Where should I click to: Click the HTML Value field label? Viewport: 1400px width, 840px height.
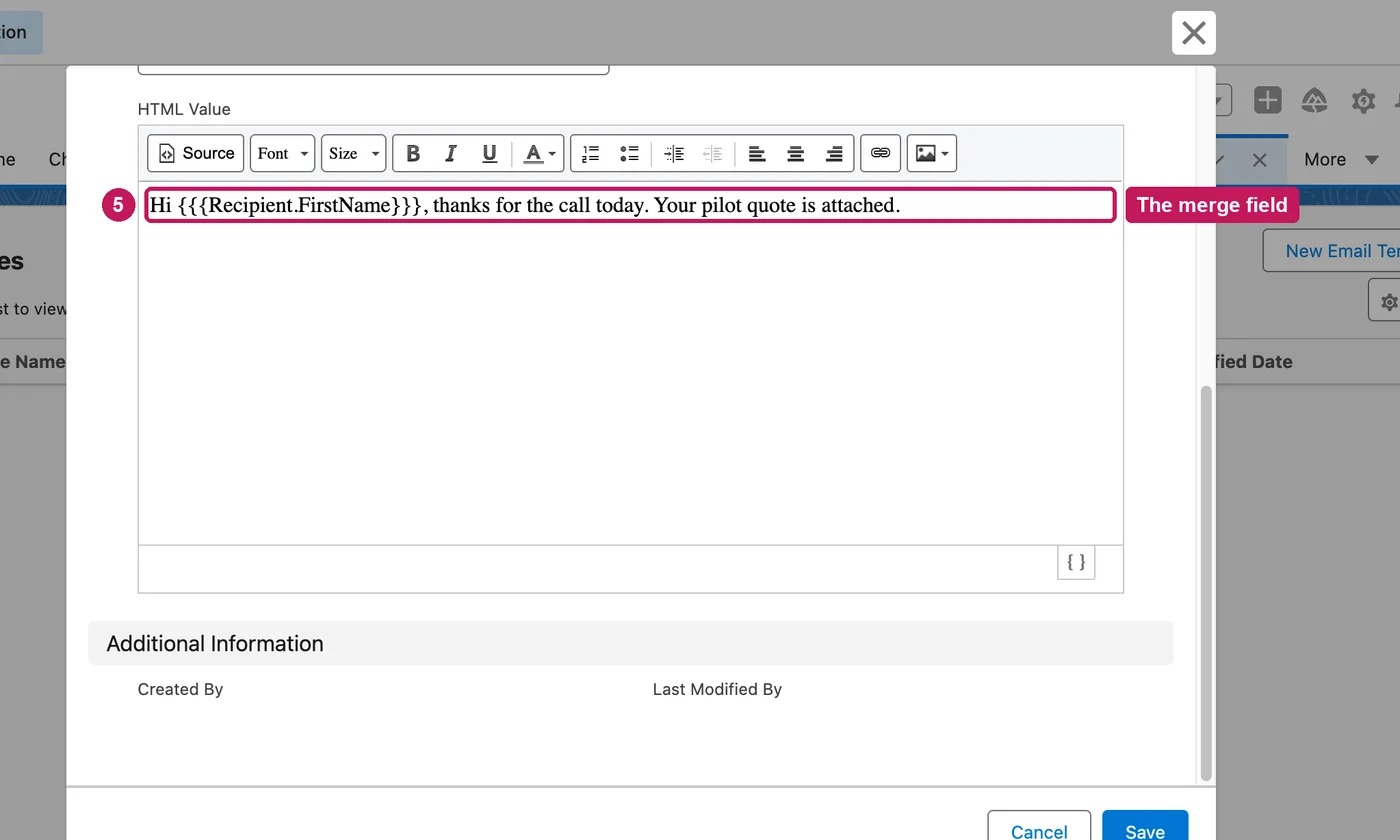click(184, 109)
